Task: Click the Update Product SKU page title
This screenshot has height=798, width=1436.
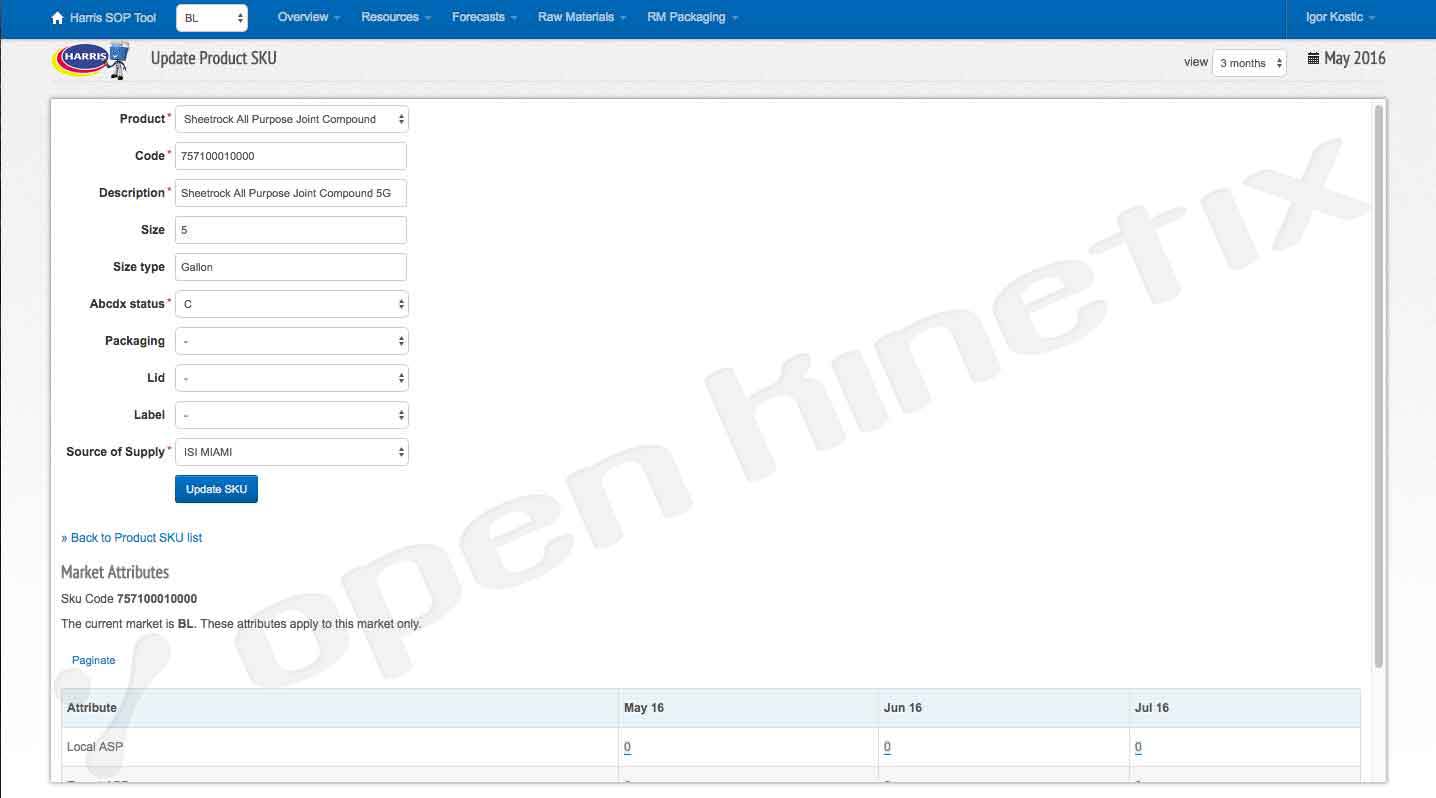Action: (214, 58)
